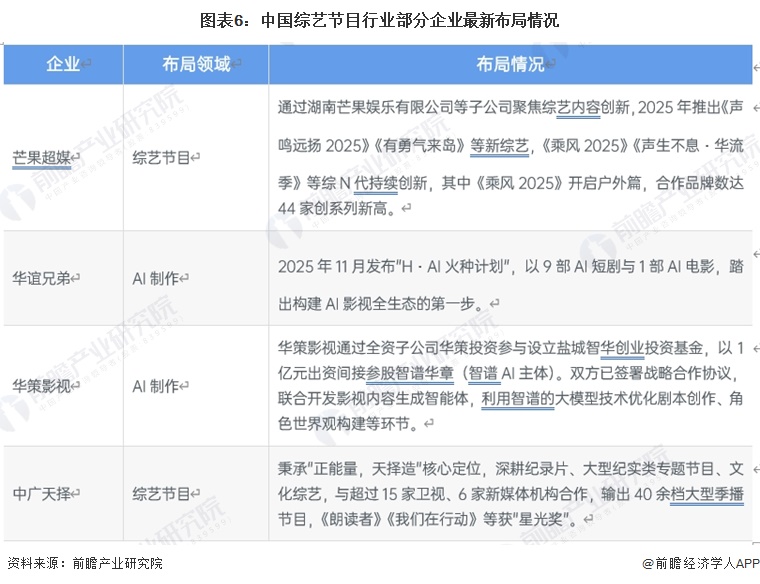The width and height of the screenshot is (760, 584).
Task: Select the "布局领域" column header
Action: point(196,64)
